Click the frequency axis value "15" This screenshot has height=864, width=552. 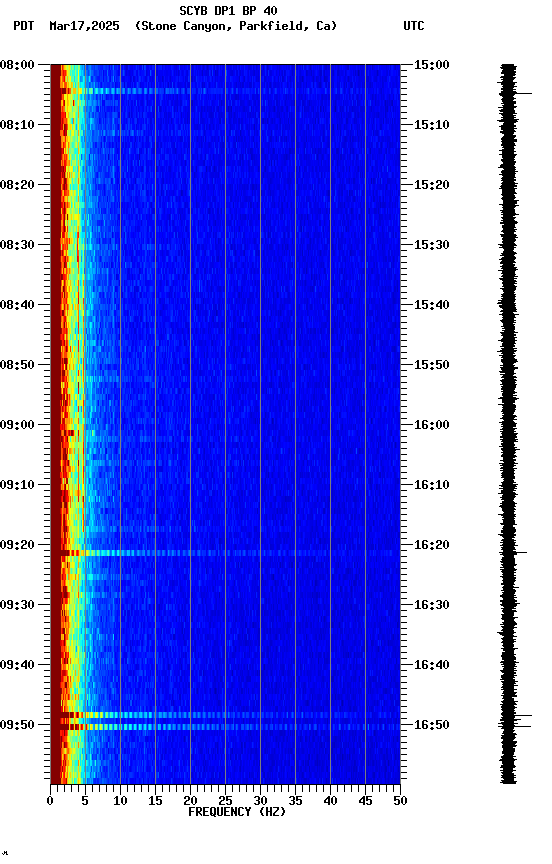pyautogui.click(x=155, y=801)
